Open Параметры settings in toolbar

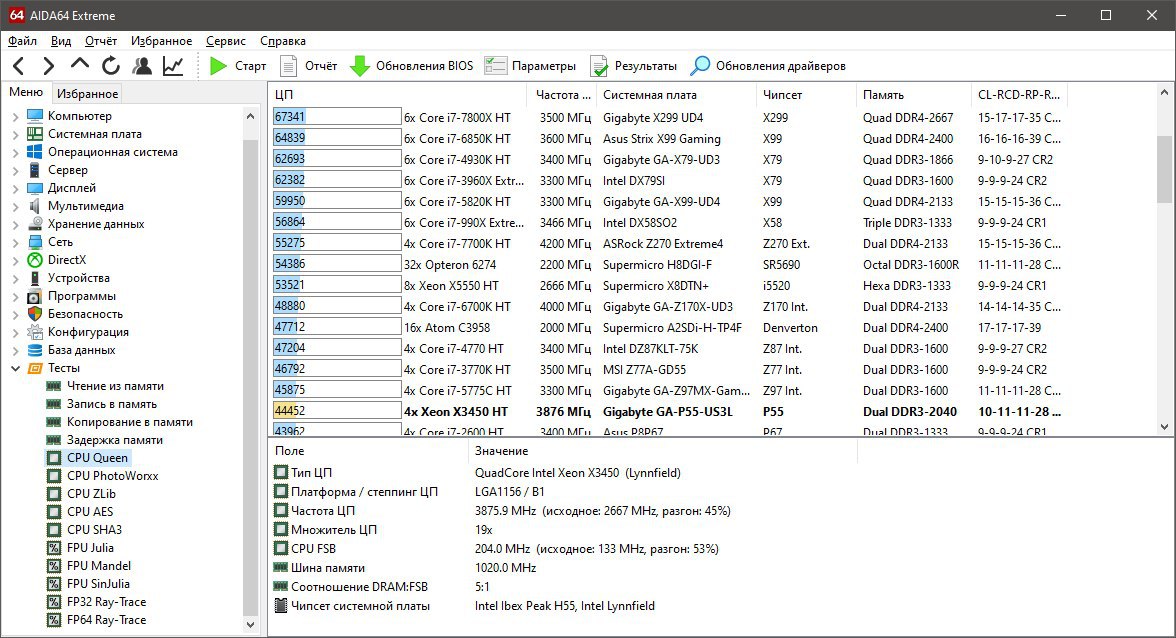pyautogui.click(x=530, y=66)
